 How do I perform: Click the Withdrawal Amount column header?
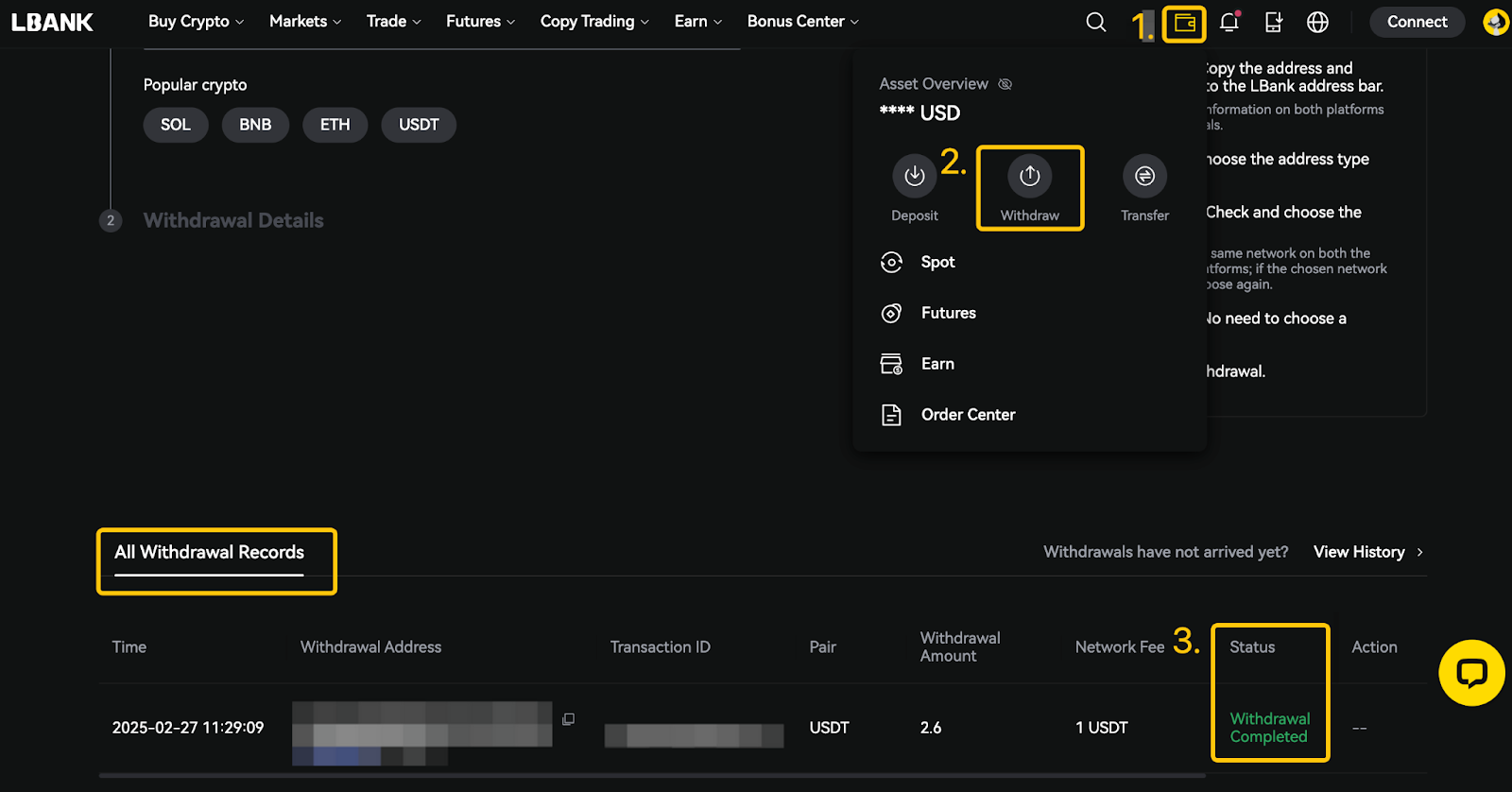point(960,647)
